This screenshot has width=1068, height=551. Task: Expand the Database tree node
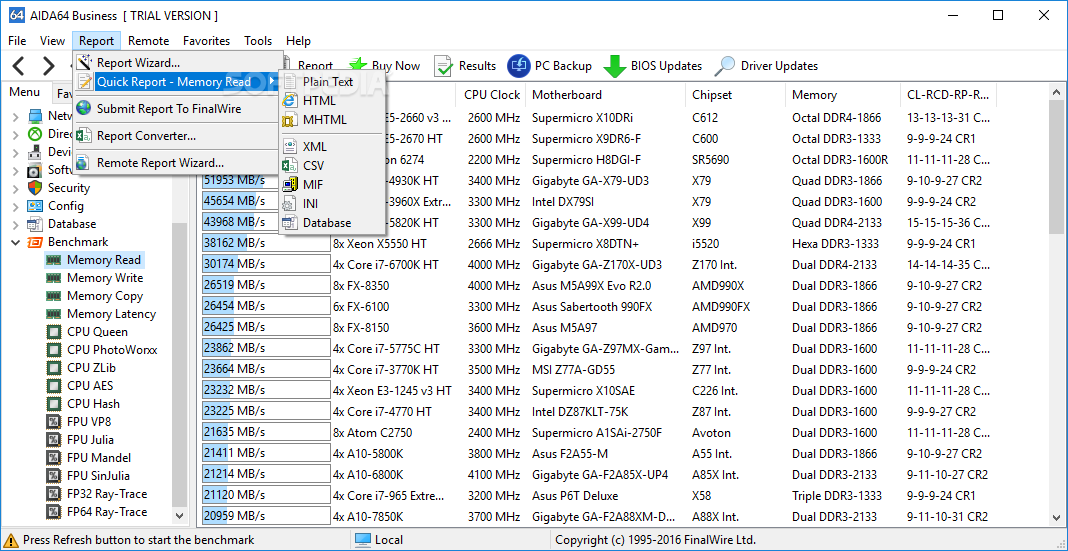(x=16, y=224)
